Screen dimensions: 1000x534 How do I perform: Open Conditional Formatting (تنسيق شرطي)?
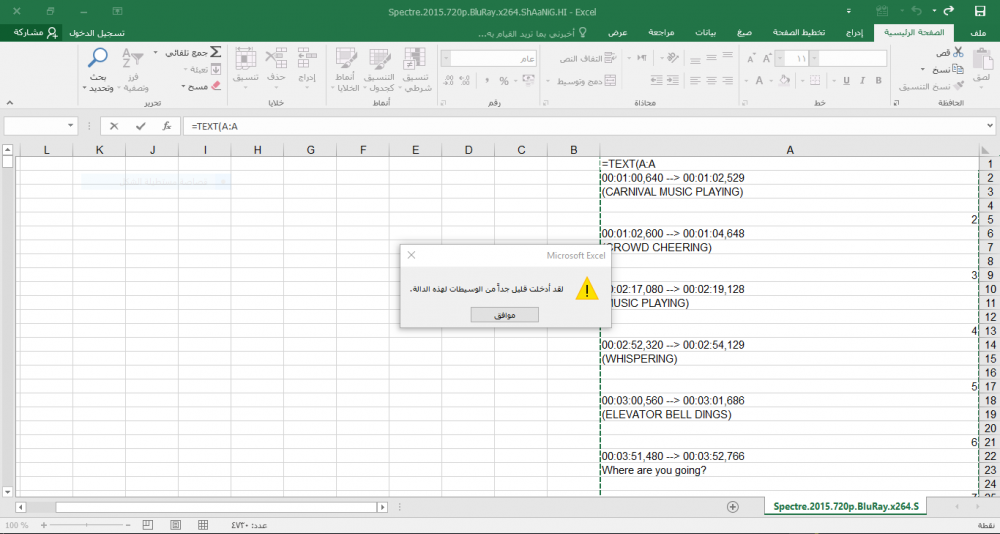(417, 70)
